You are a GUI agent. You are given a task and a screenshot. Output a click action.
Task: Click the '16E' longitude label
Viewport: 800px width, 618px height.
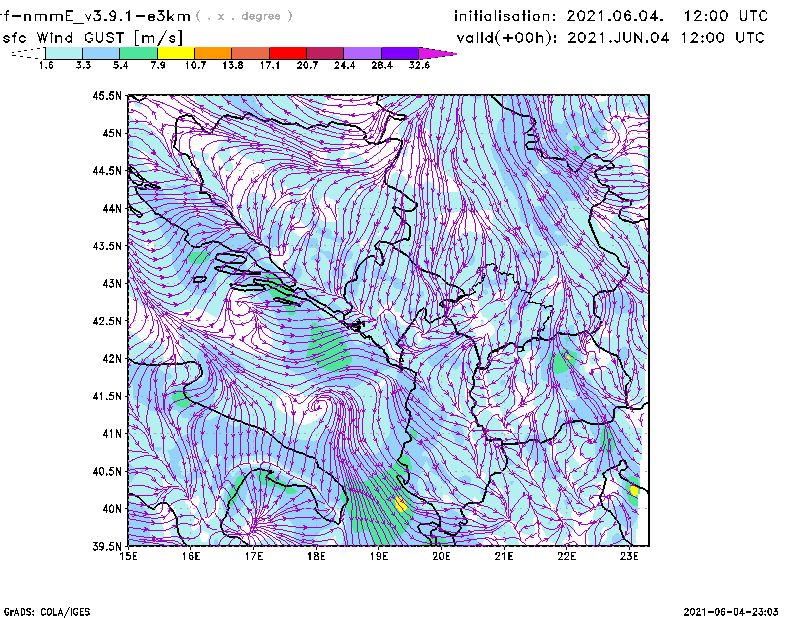[x=191, y=556]
